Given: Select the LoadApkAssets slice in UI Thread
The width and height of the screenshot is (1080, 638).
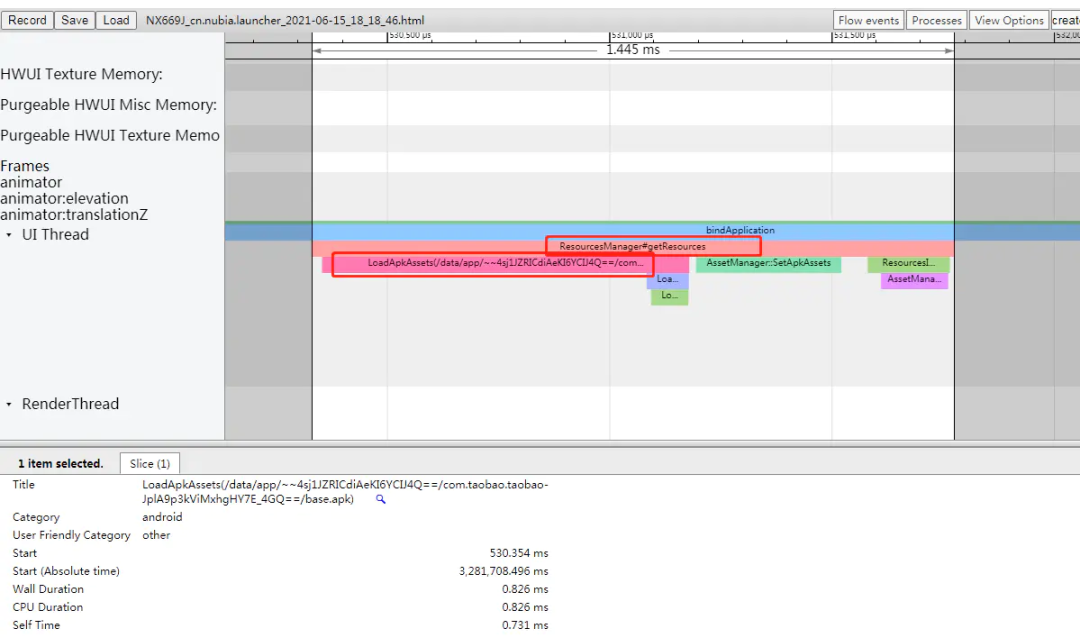Looking at the screenshot, I should point(505,263).
